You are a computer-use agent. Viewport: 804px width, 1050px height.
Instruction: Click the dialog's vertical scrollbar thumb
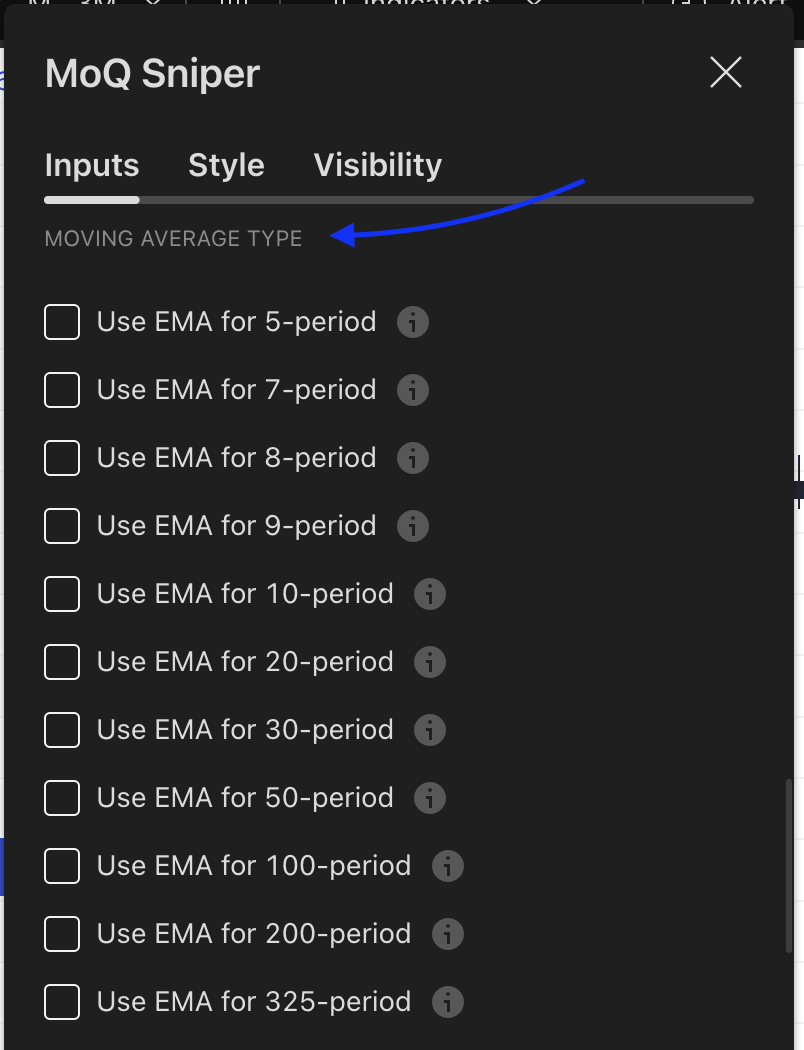[790, 865]
